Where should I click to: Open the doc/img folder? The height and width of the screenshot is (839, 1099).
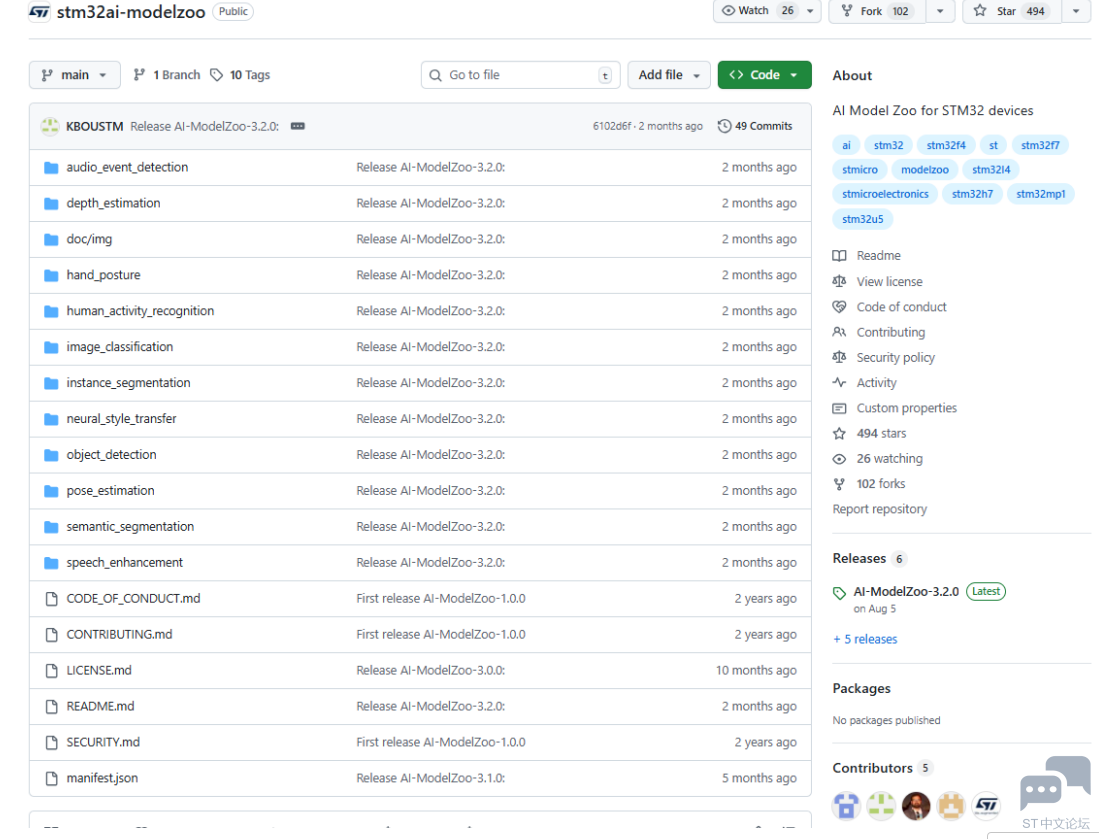coord(89,239)
